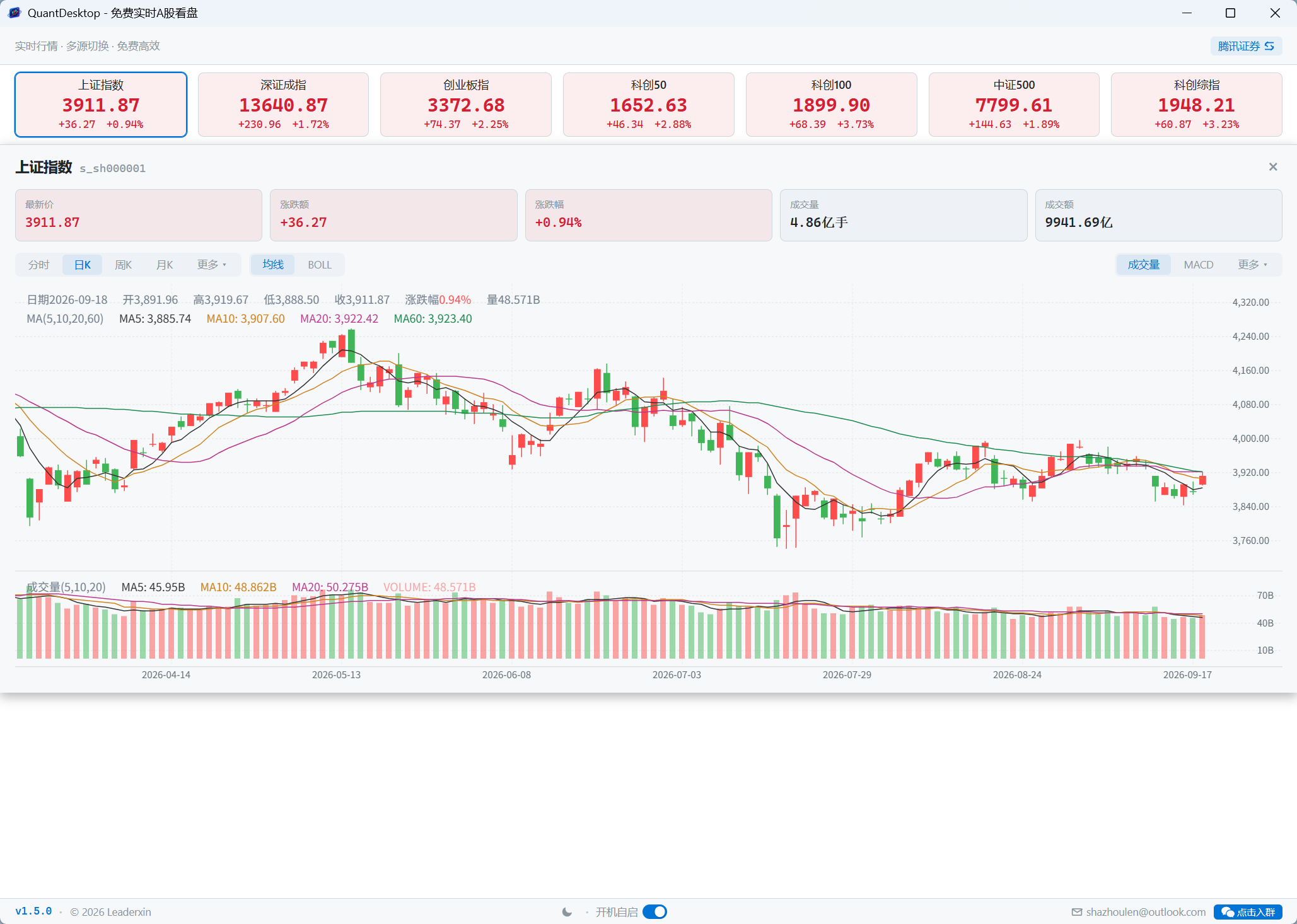
Task: Switch data source via 腾讯证券 button
Action: point(1246,46)
